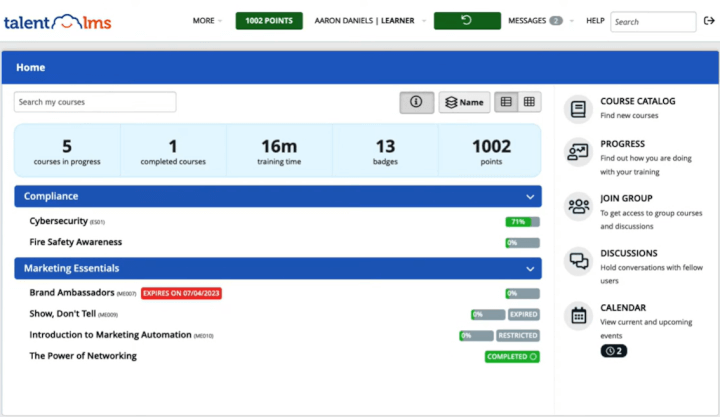
Task: Open the MORE menu
Action: click(x=207, y=21)
